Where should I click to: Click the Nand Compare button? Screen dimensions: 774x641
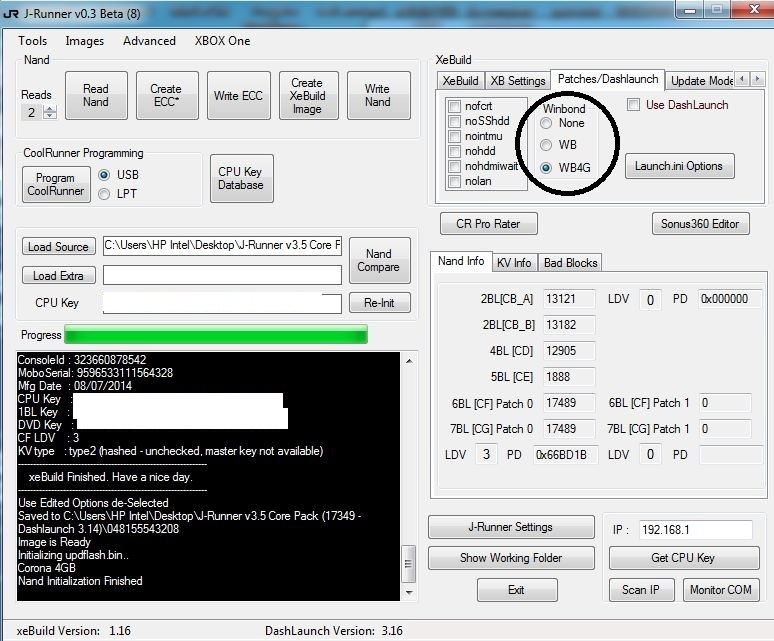[x=379, y=260]
